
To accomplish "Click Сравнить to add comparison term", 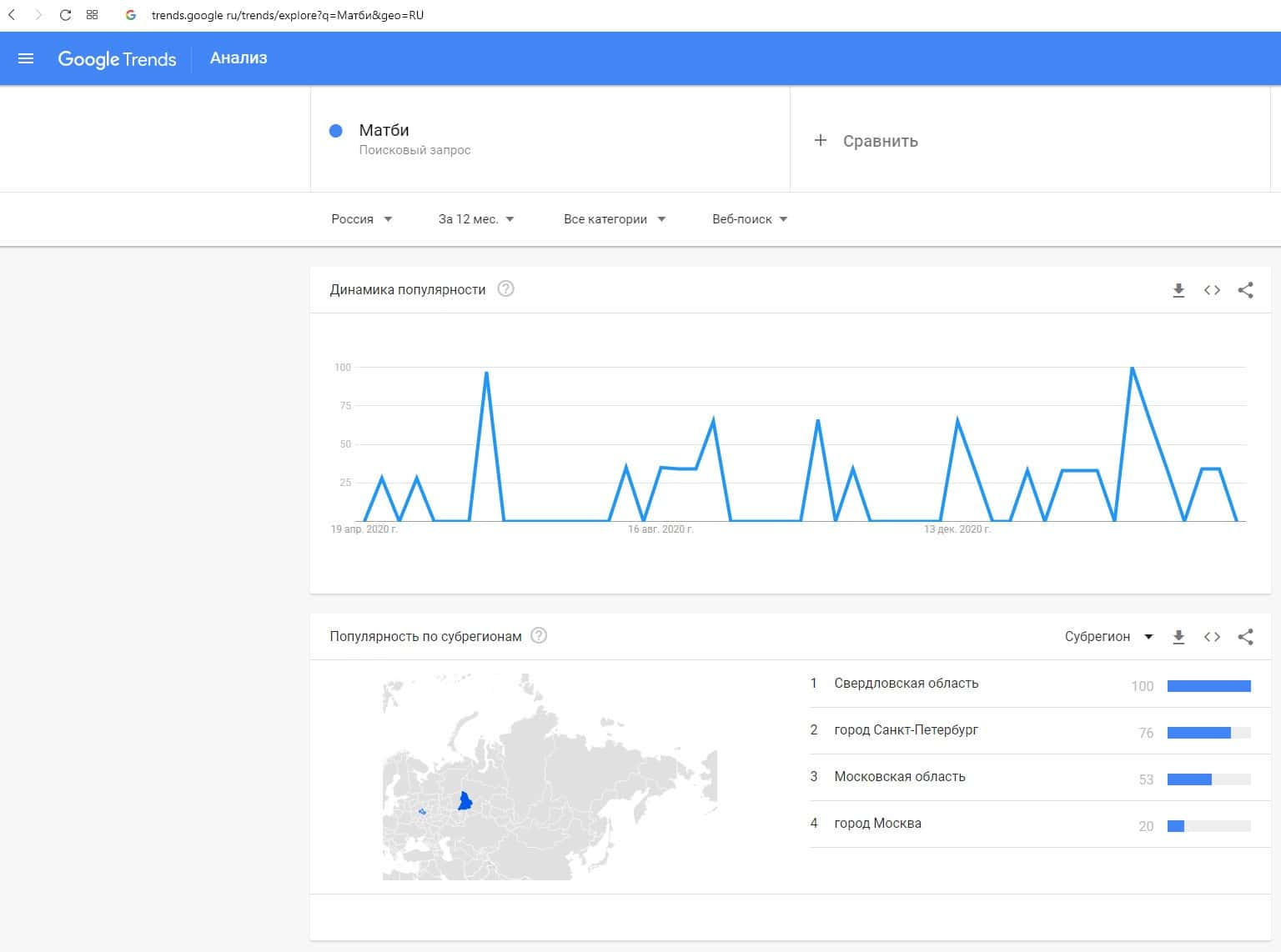I will coord(867,141).
